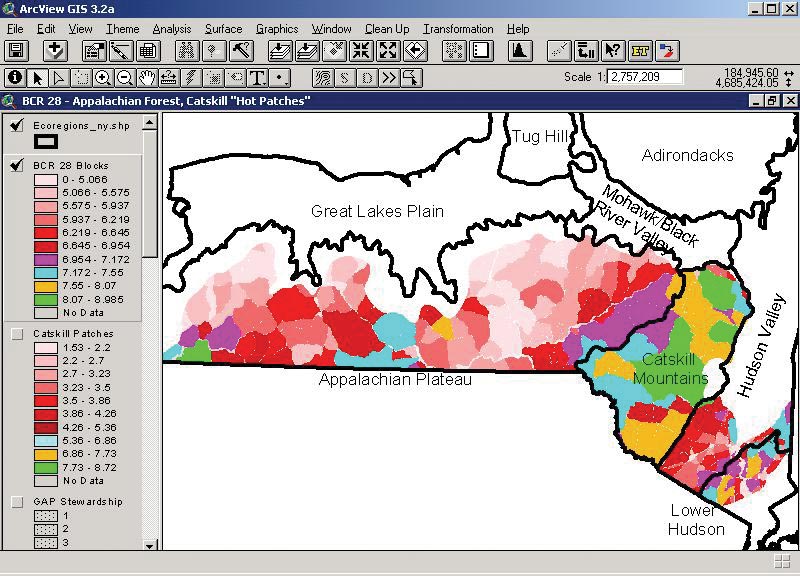Click the 7.172 - 7.55 cyan swatch

[x=46, y=273]
